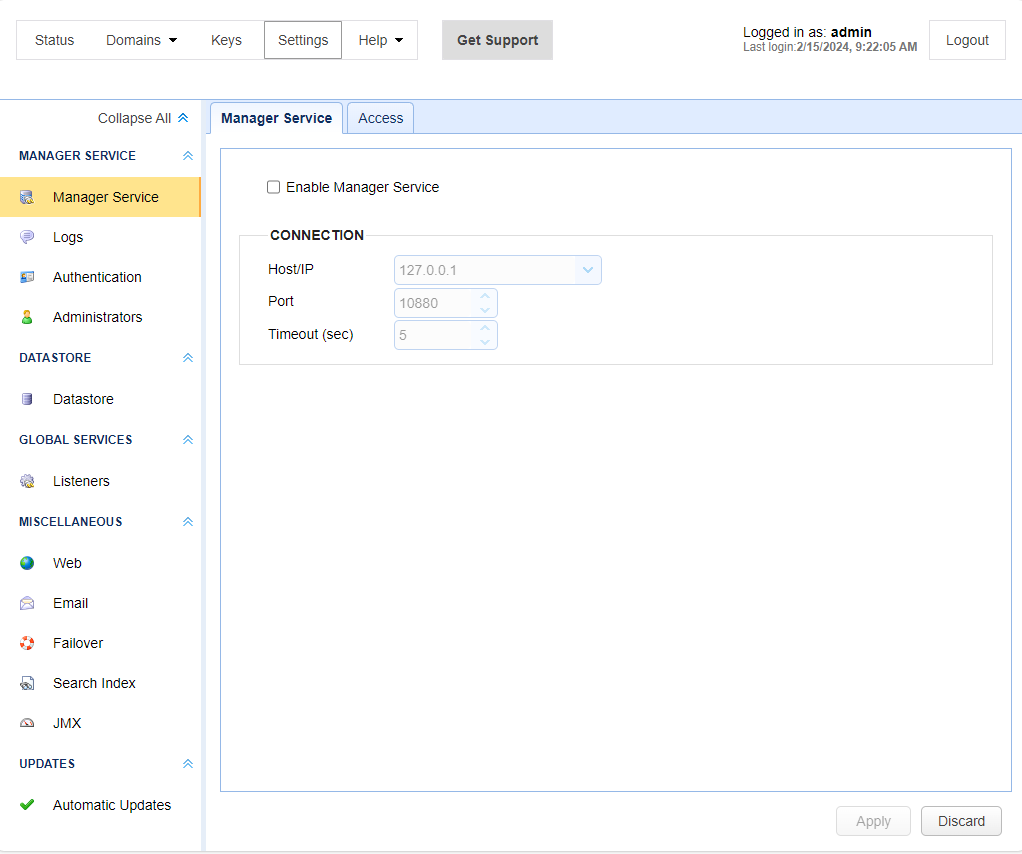Click the Automatic Updates green checkmark icon
The height and width of the screenshot is (854, 1022).
(x=27, y=805)
